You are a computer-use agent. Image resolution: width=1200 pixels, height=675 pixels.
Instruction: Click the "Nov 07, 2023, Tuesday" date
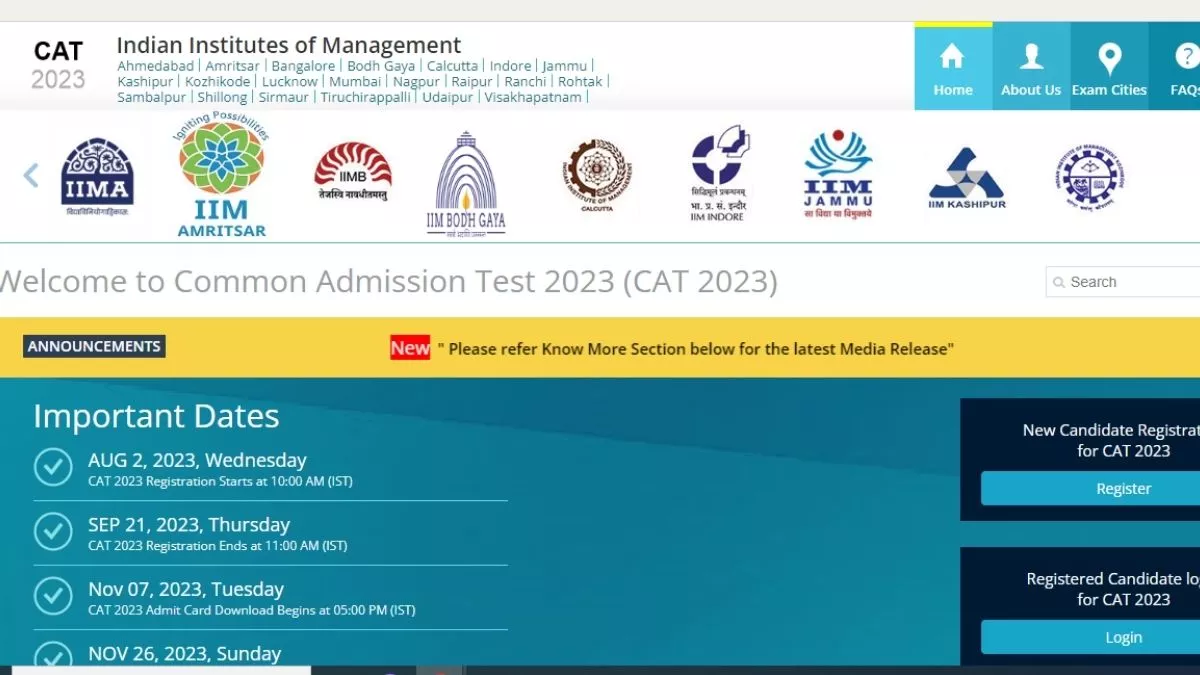[x=186, y=589]
